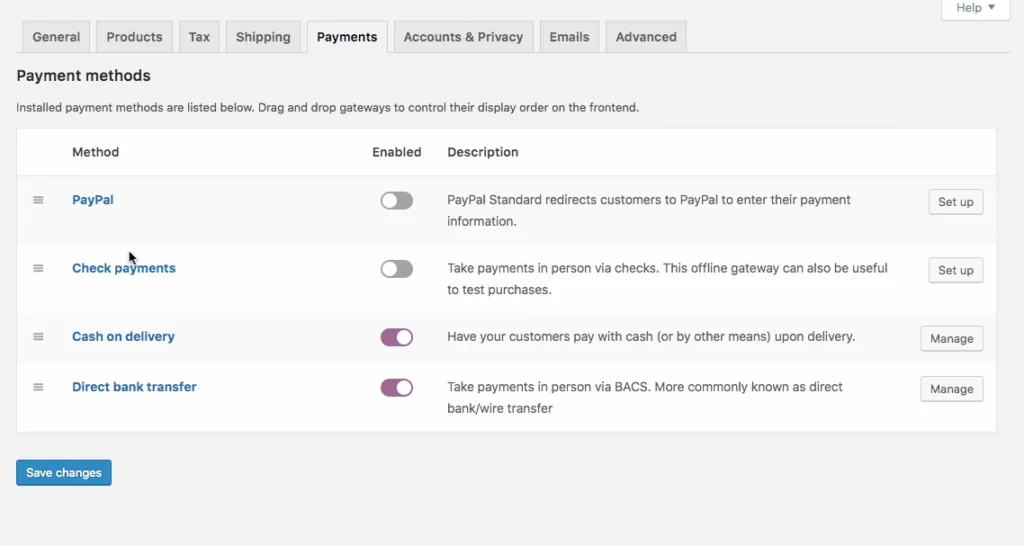Go to the Shipping tab
The height and width of the screenshot is (546, 1024).
[x=263, y=37]
